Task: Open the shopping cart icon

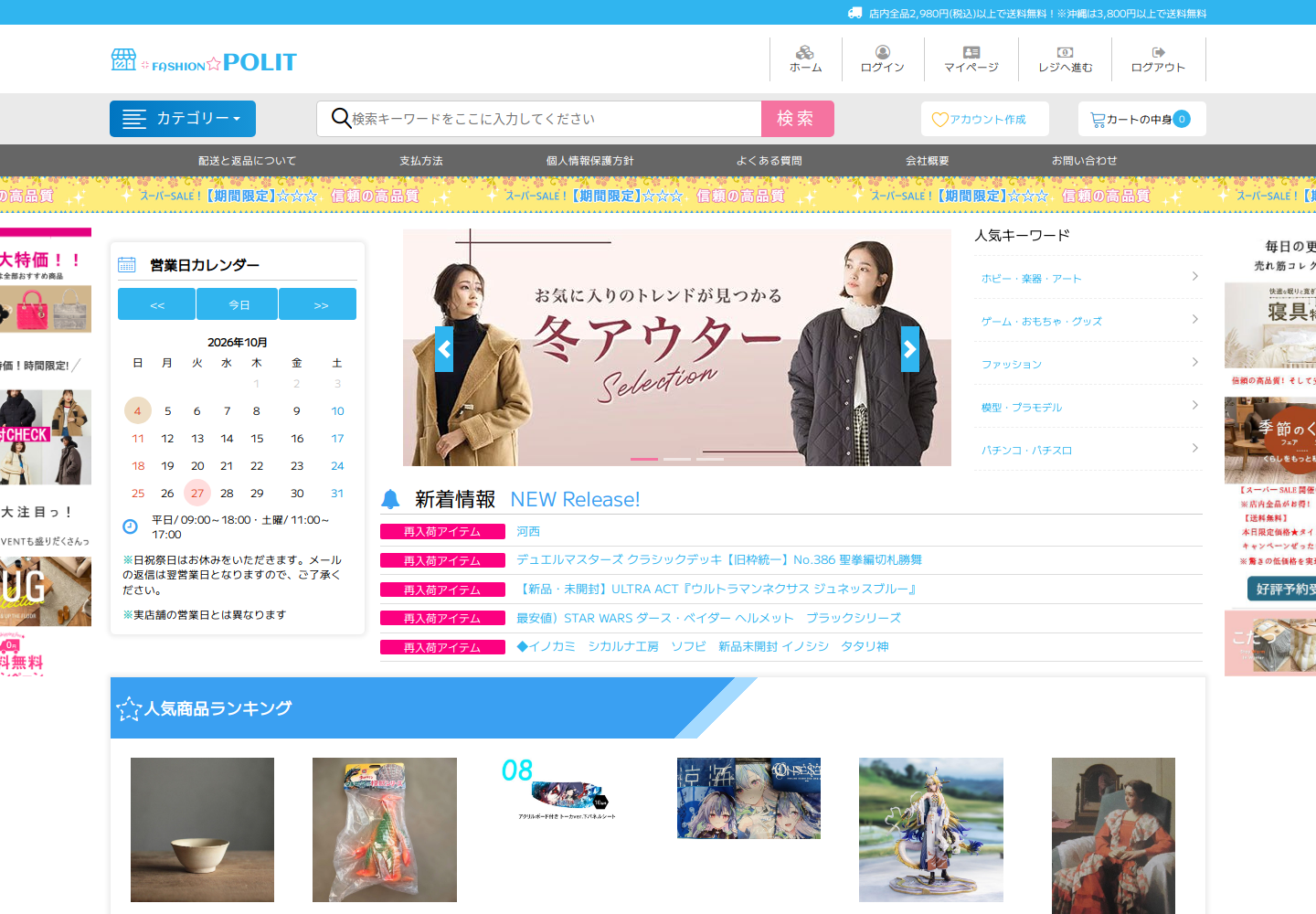Action: click(x=1098, y=120)
